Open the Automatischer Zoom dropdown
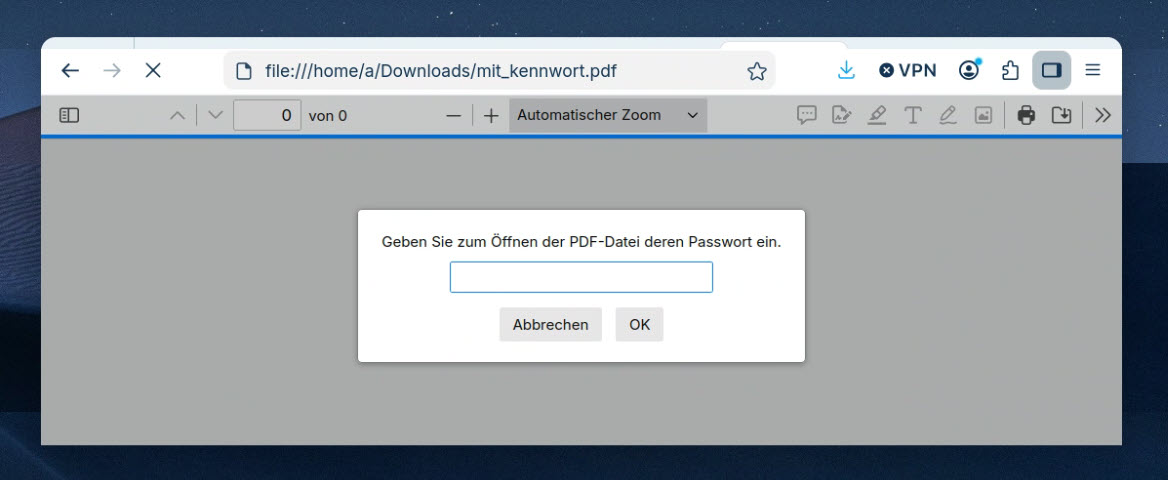 pyautogui.click(x=607, y=115)
